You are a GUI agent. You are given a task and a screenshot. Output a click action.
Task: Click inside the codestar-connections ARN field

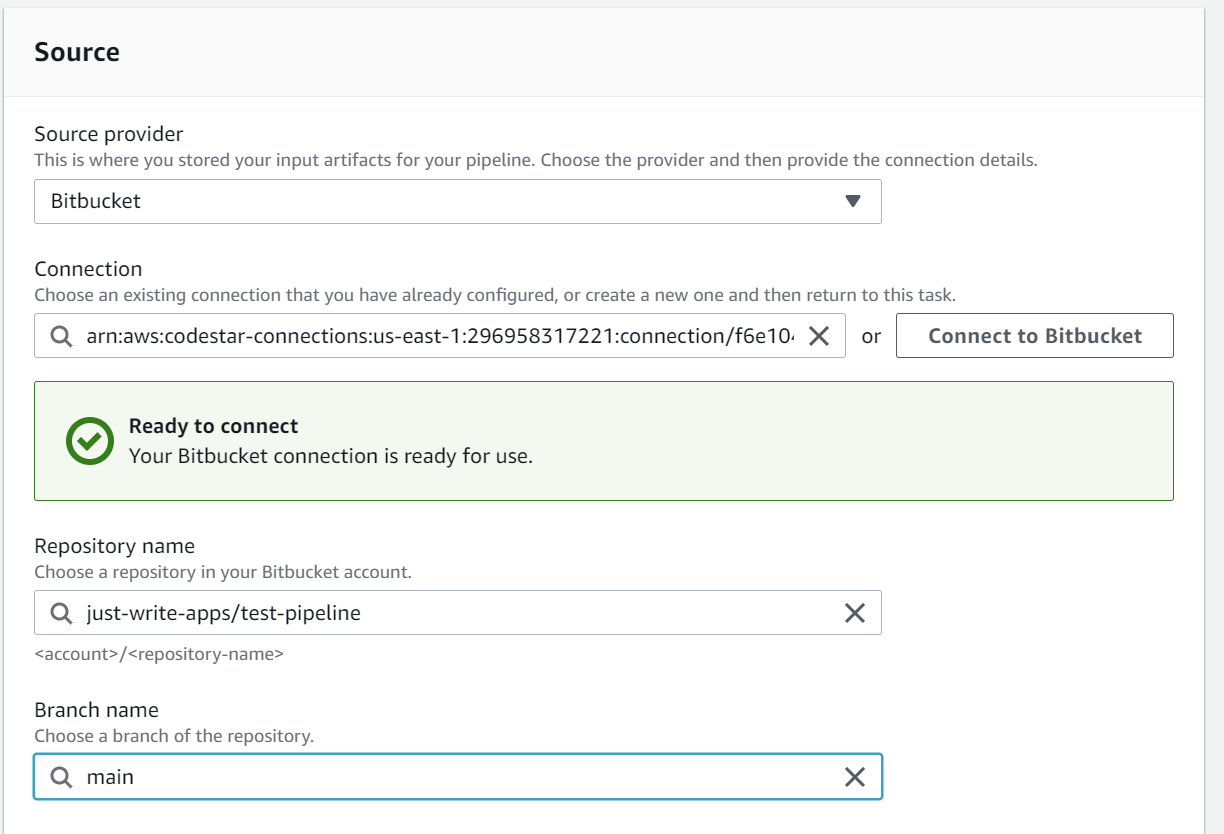440,337
